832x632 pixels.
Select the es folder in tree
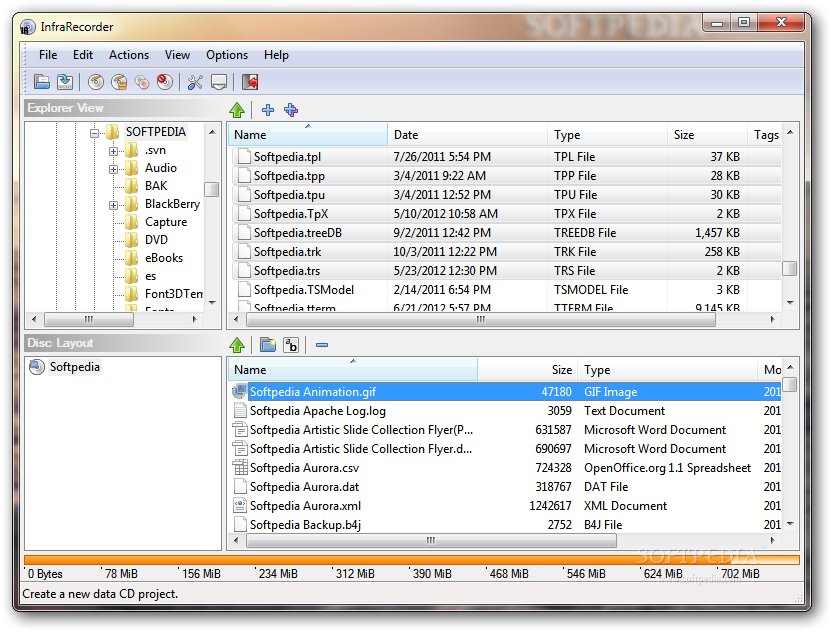(x=151, y=276)
